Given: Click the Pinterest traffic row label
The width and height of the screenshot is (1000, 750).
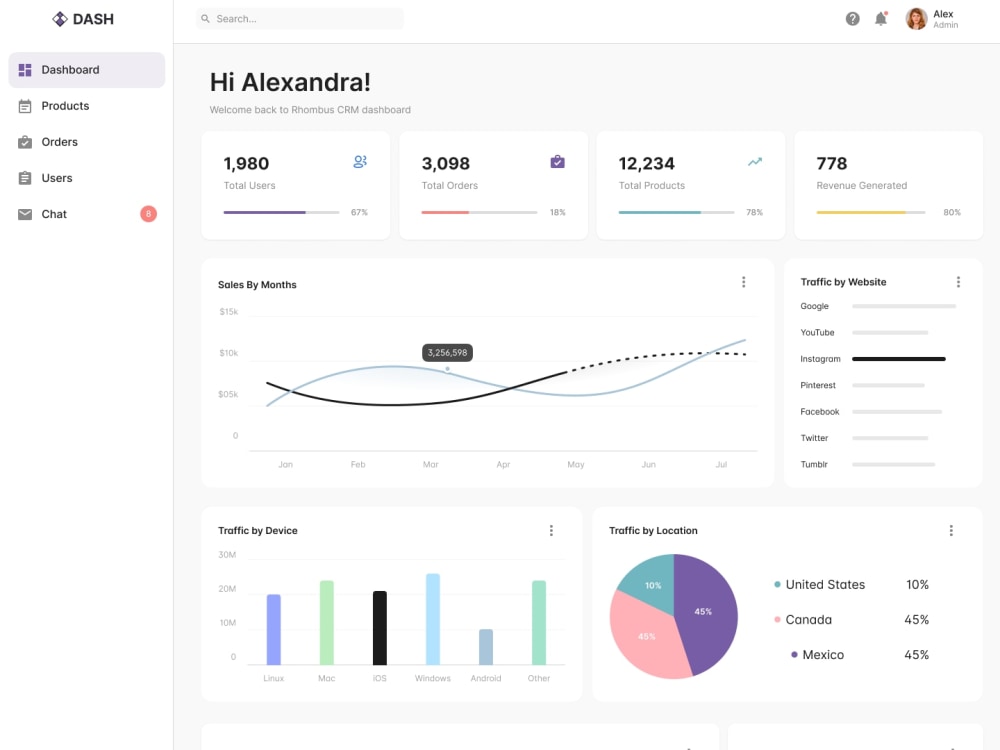Looking at the screenshot, I should [818, 385].
